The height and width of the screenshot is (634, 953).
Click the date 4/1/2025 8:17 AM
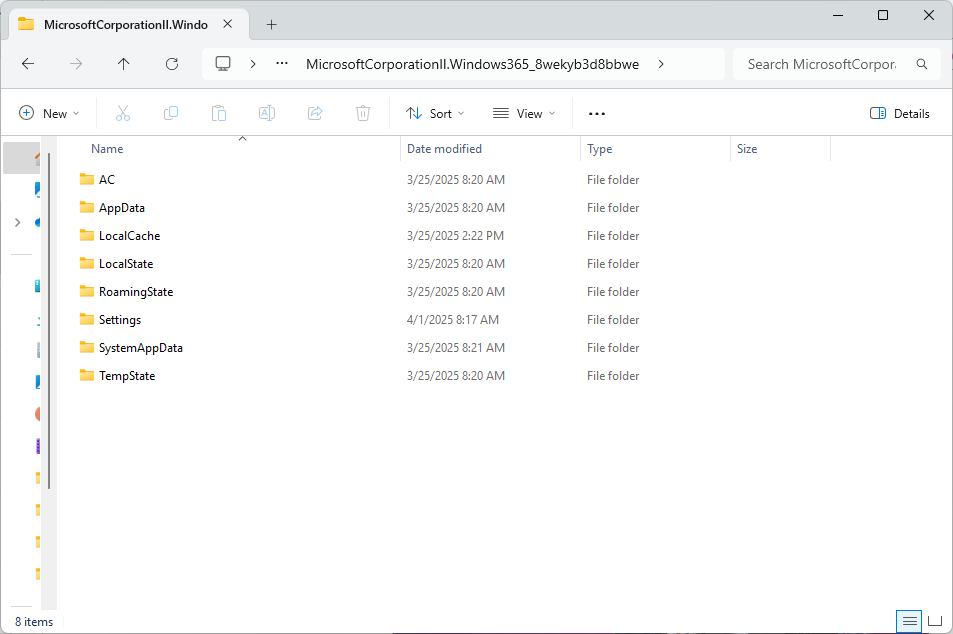tap(453, 320)
